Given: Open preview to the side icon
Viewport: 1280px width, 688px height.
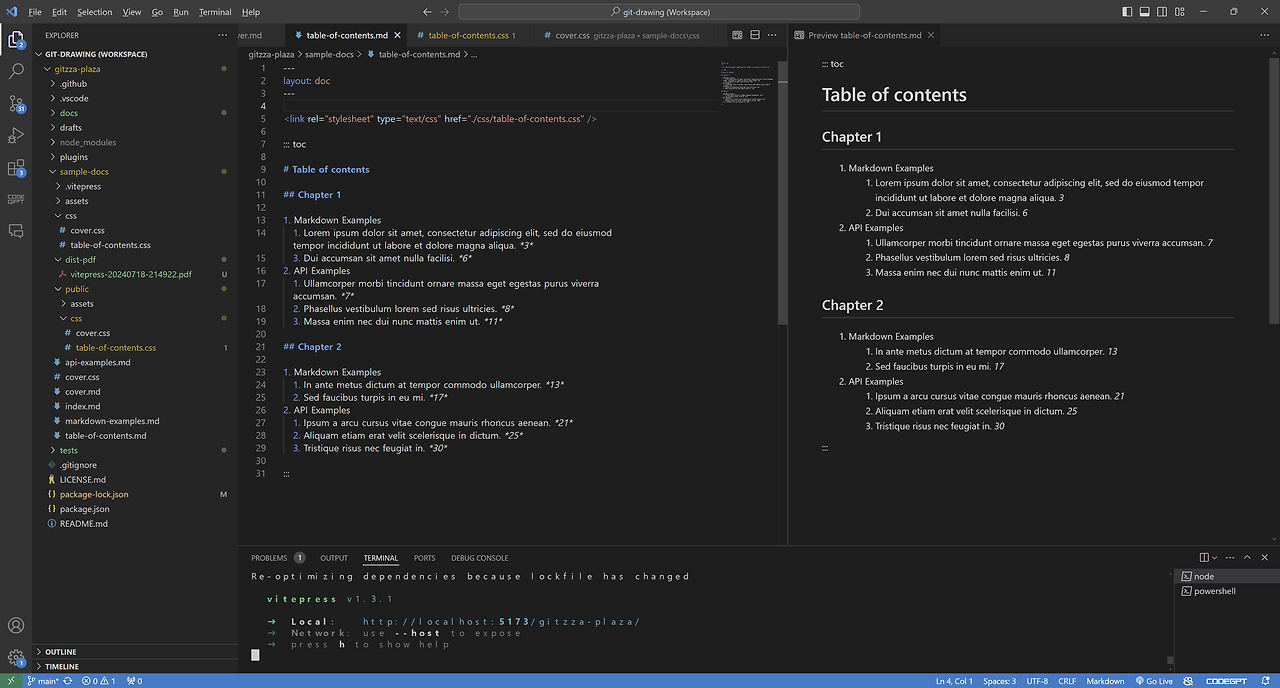Looking at the screenshot, I should (x=737, y=35).
